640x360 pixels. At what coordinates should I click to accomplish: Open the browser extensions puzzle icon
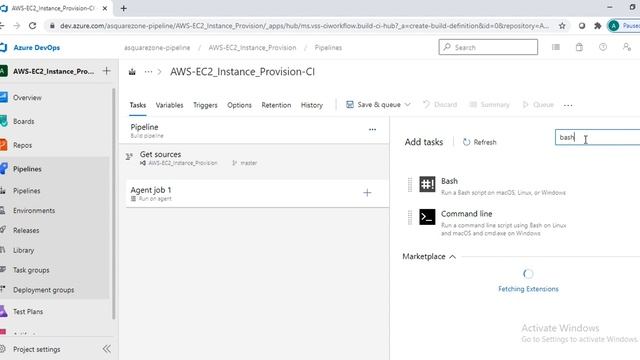click(x=598, y=26)
